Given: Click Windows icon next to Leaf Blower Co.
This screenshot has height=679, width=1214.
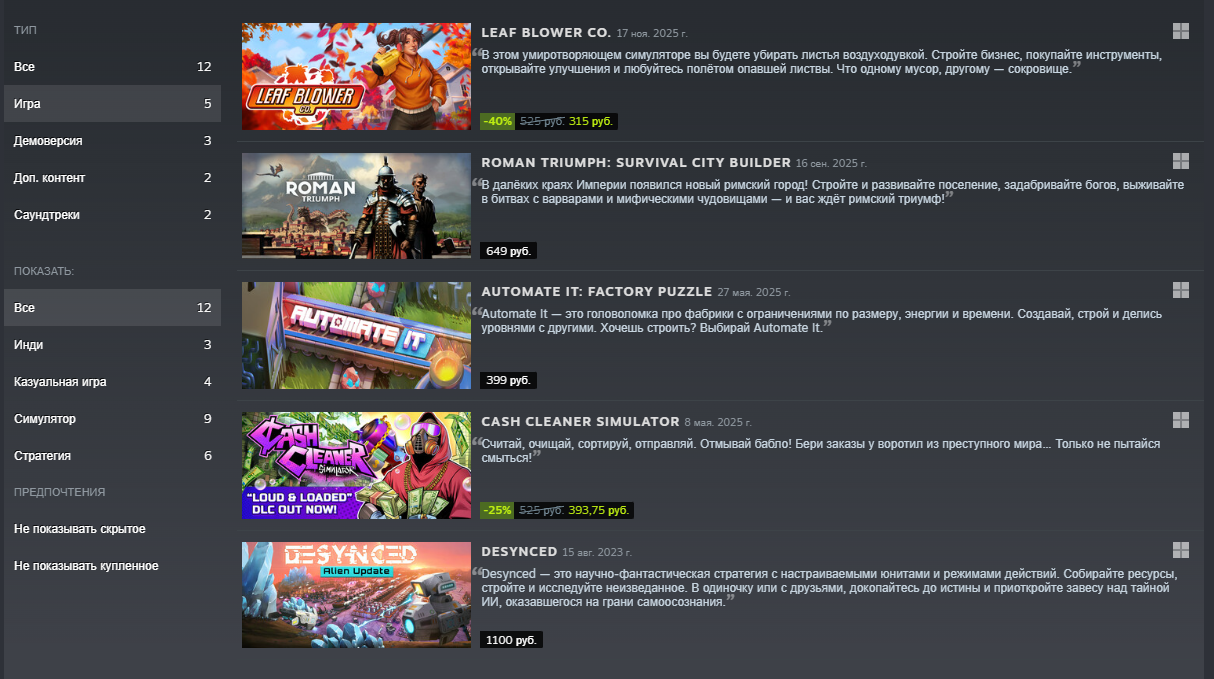Looking at the screenshot, I should pos(1181,31).
